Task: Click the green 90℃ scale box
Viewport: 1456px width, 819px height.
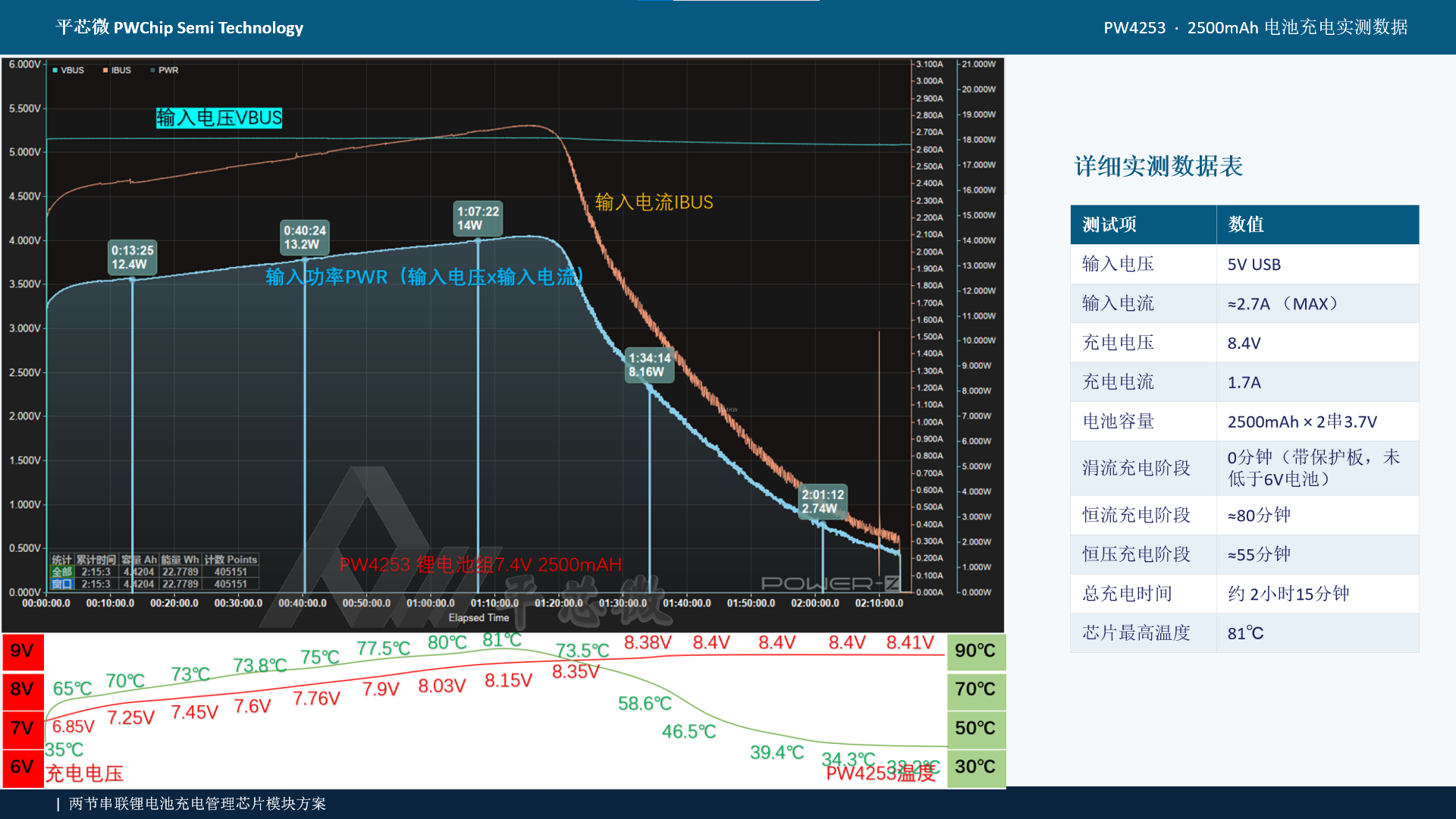Action: [976, 651]
